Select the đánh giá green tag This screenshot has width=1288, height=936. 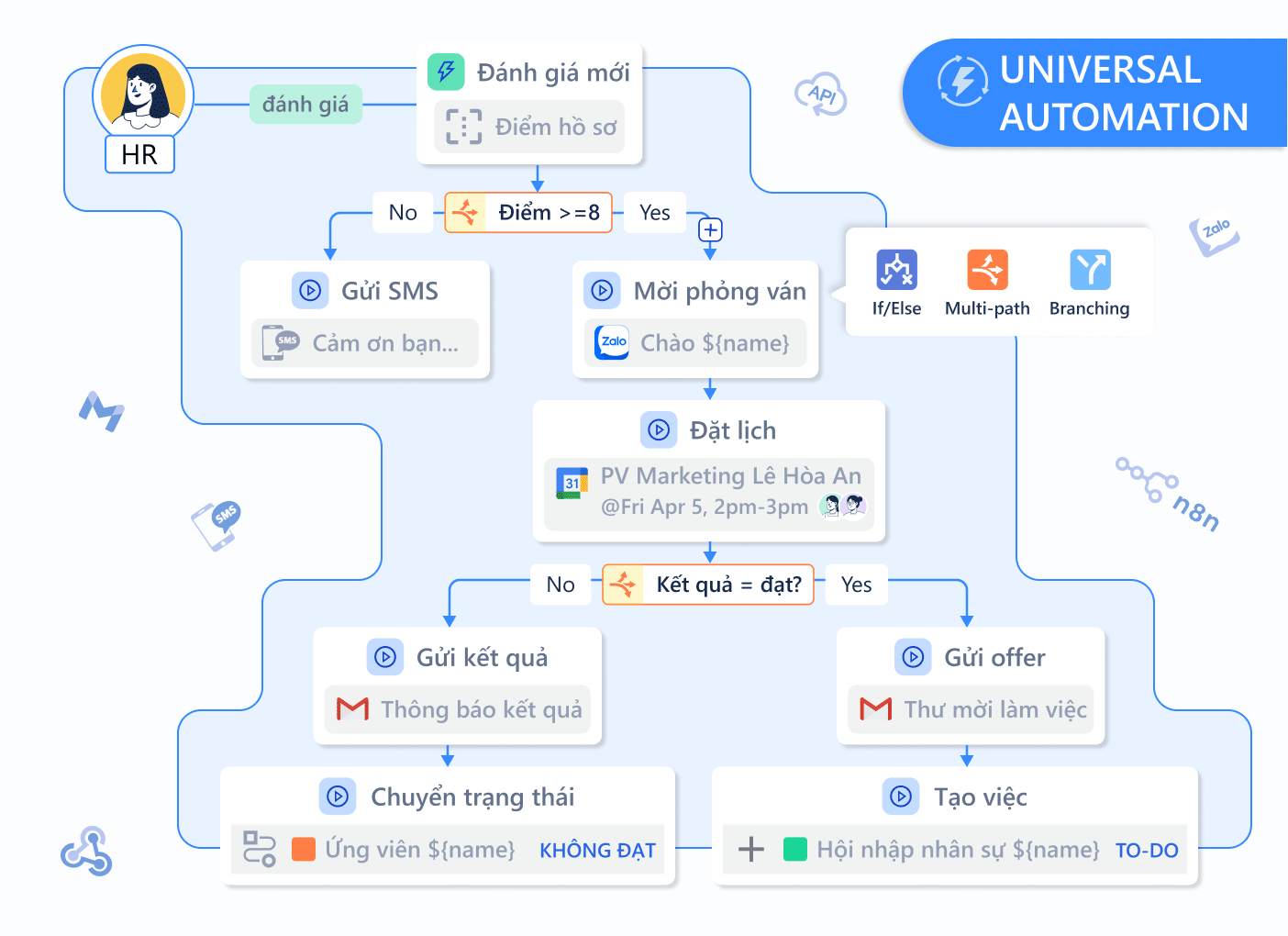pos(305,105)
